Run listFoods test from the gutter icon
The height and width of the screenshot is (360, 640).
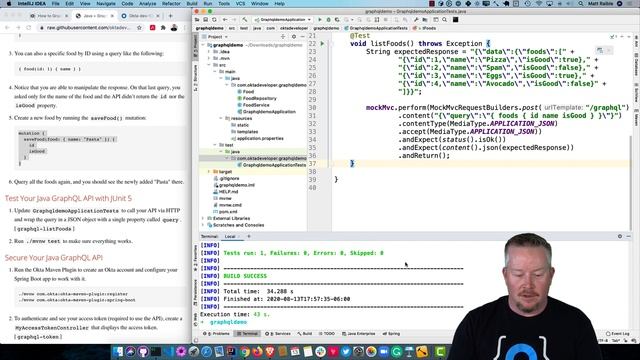322,44
